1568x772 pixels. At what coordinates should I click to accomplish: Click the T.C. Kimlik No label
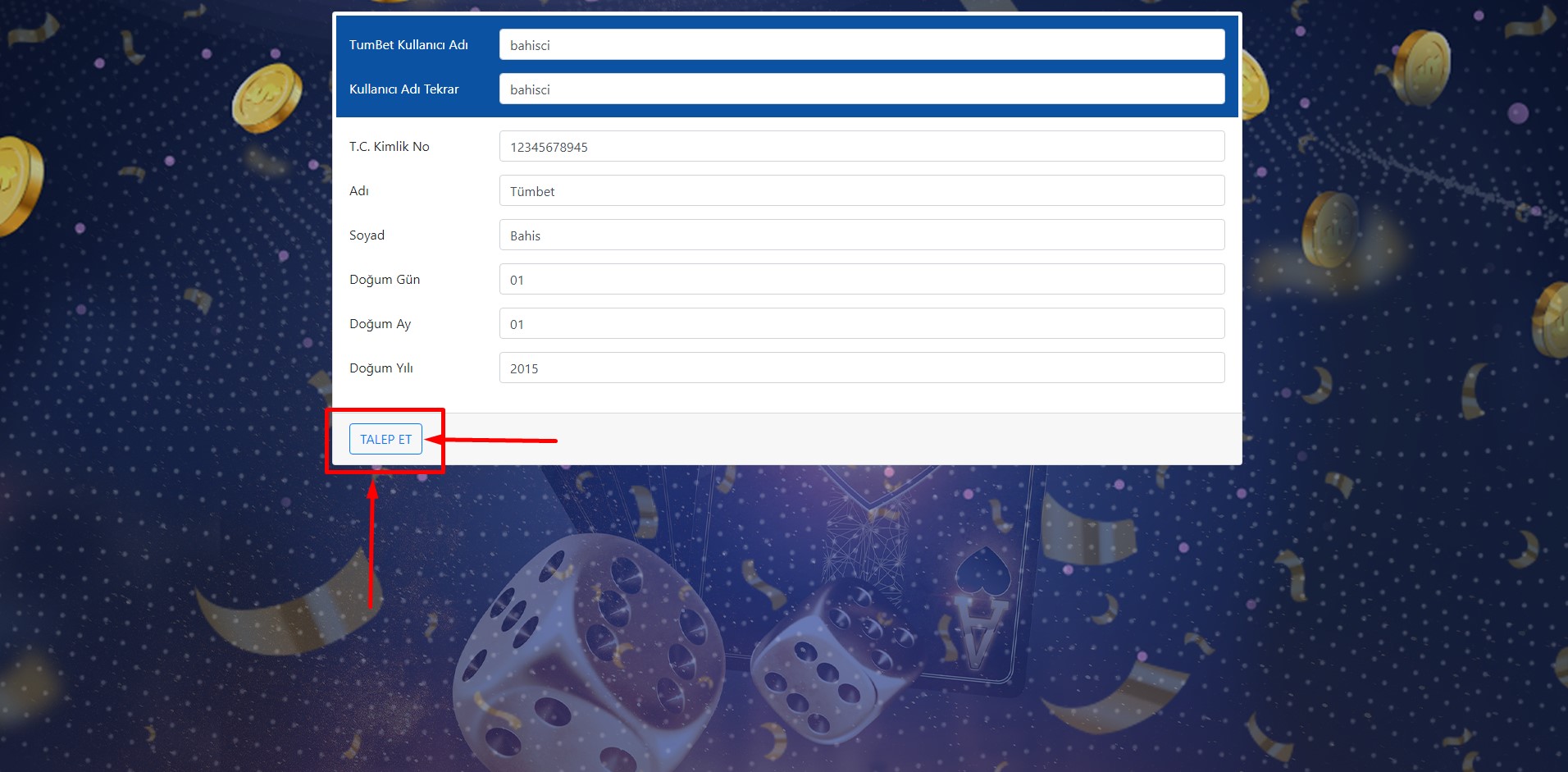[x=389, y=147]
